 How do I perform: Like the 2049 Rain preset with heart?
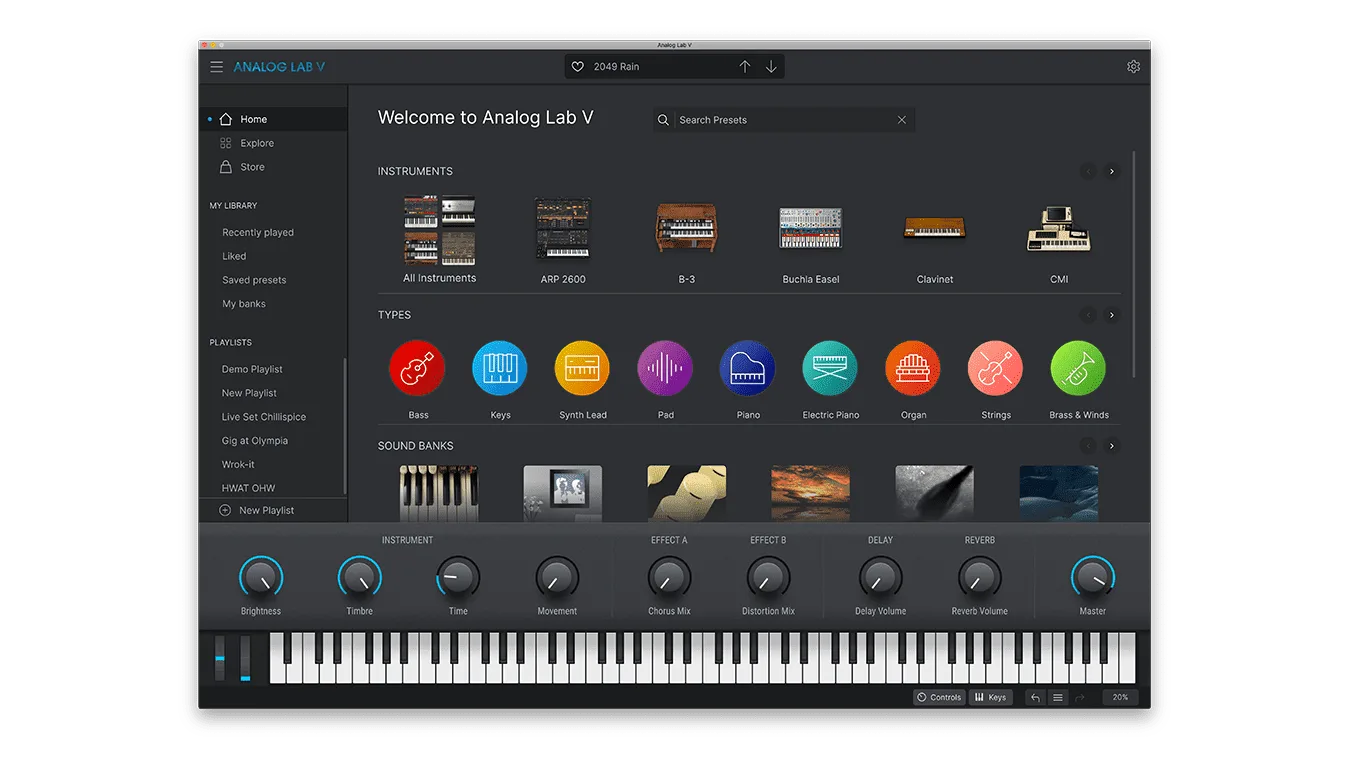tap(577, 67)
